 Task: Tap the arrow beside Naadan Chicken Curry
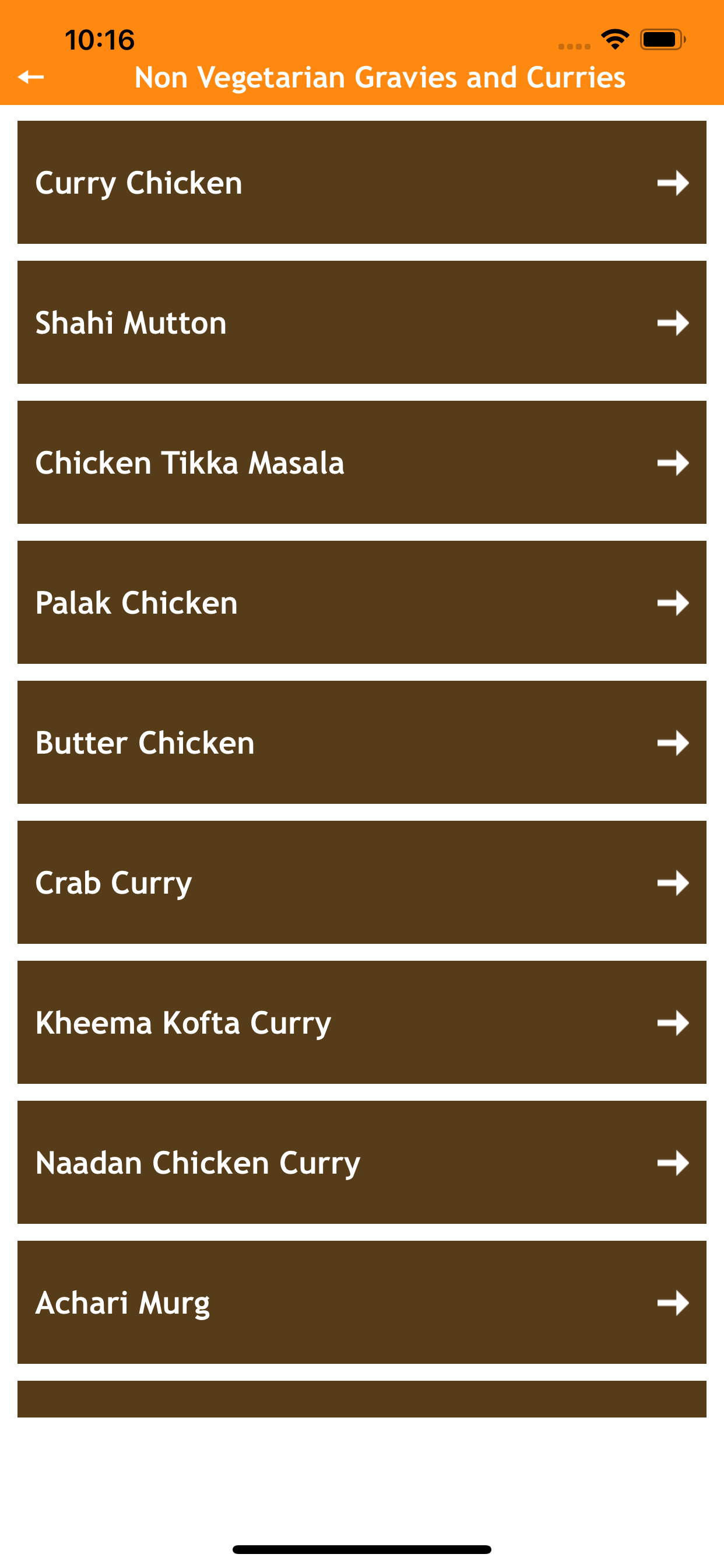[672, 1163]
